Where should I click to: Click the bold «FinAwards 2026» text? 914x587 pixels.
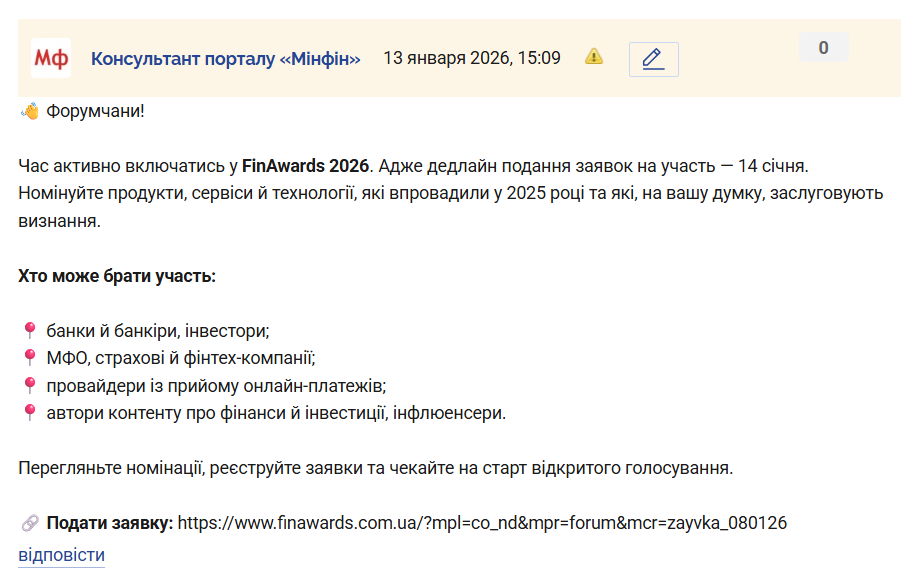pos(306,165)
